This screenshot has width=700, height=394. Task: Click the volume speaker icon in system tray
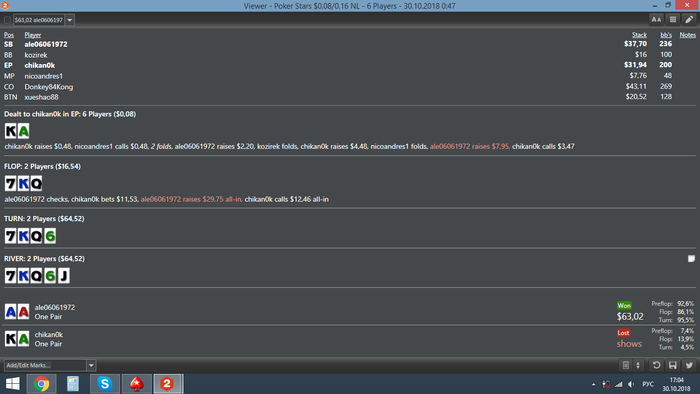coord(631,384)
